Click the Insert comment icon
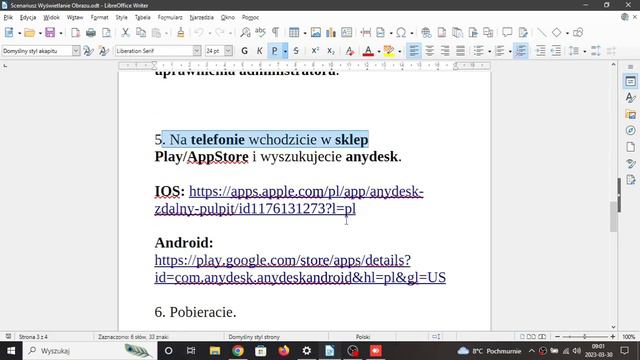The image size is (640, 360). pos(507,33)
